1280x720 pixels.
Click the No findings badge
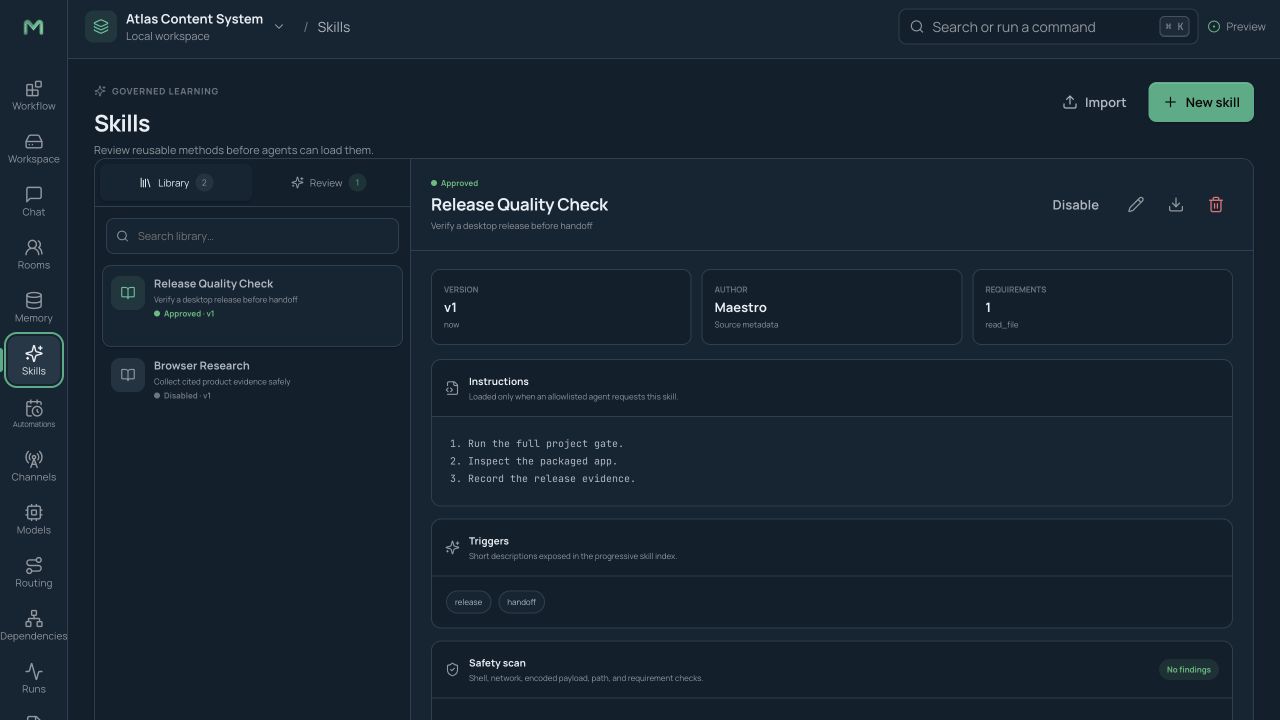coord(1189,670)
